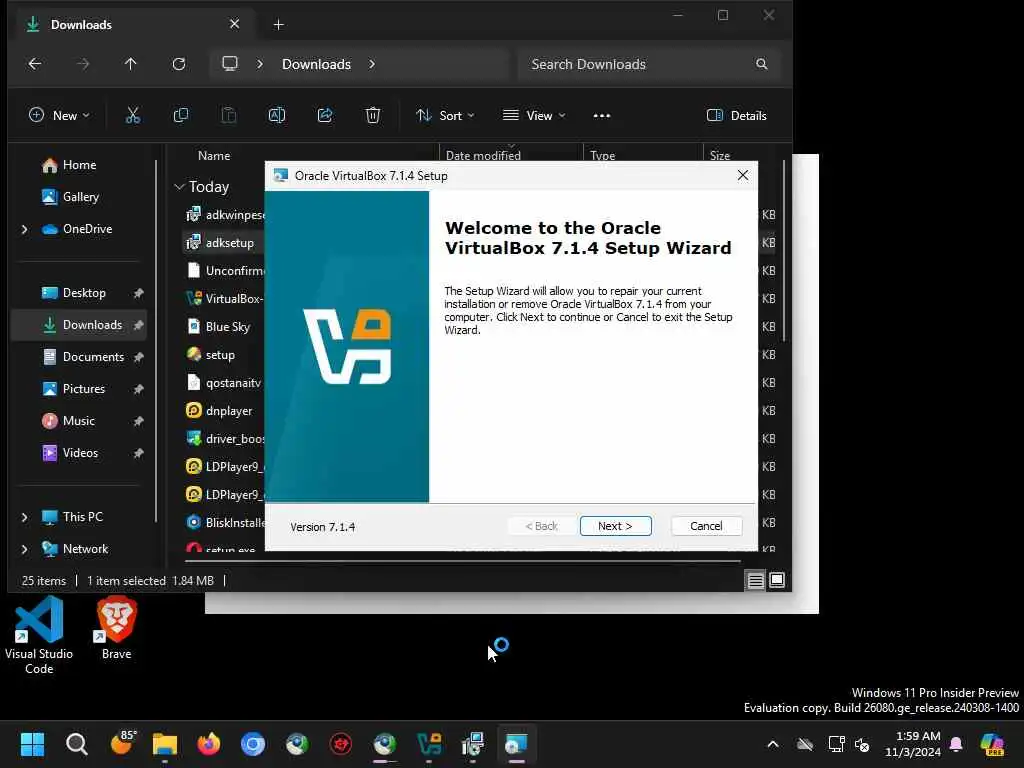Open clock and date panel

(913, 744)
